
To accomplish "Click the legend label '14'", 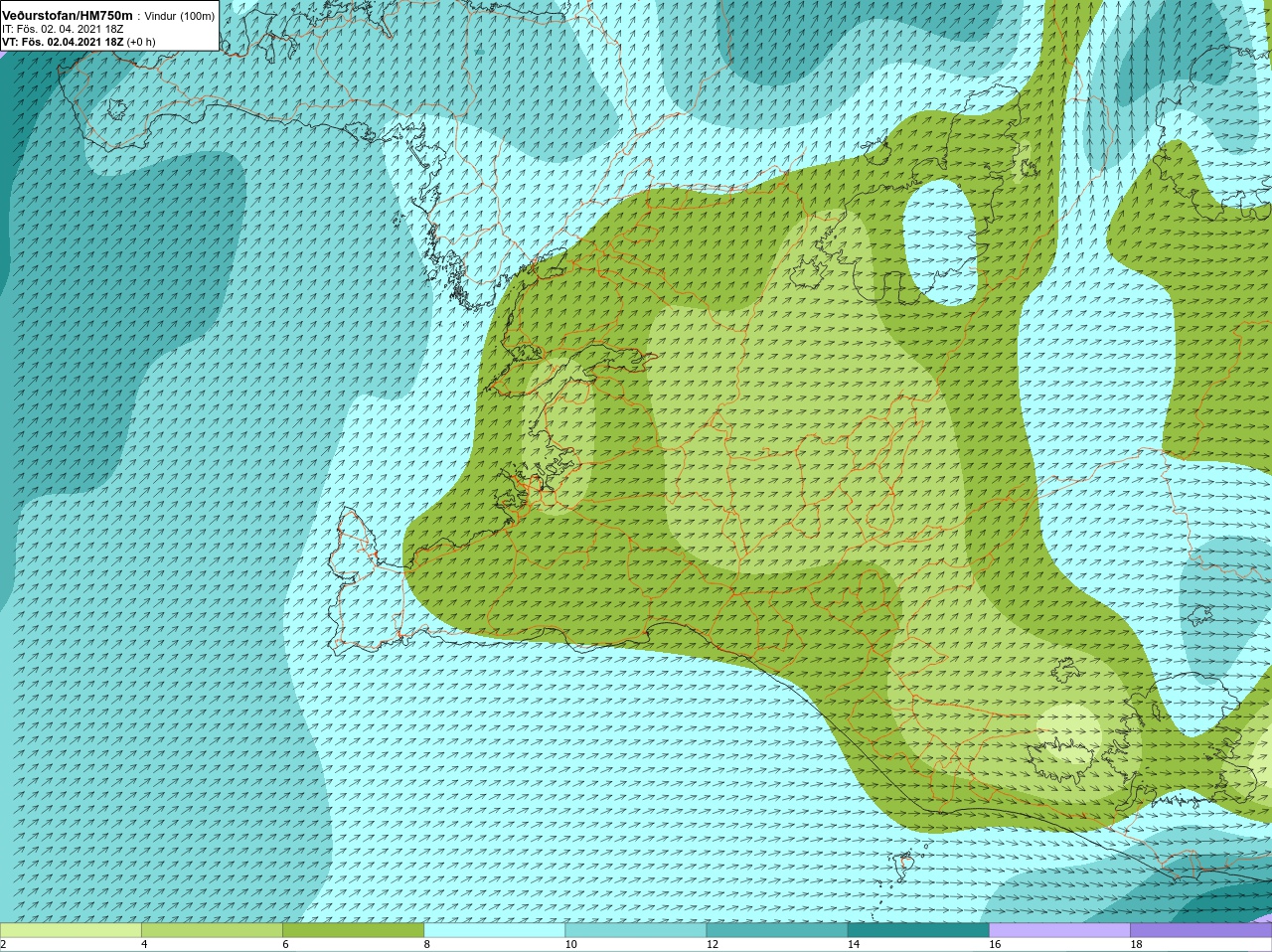I will [x=854, y=944].
